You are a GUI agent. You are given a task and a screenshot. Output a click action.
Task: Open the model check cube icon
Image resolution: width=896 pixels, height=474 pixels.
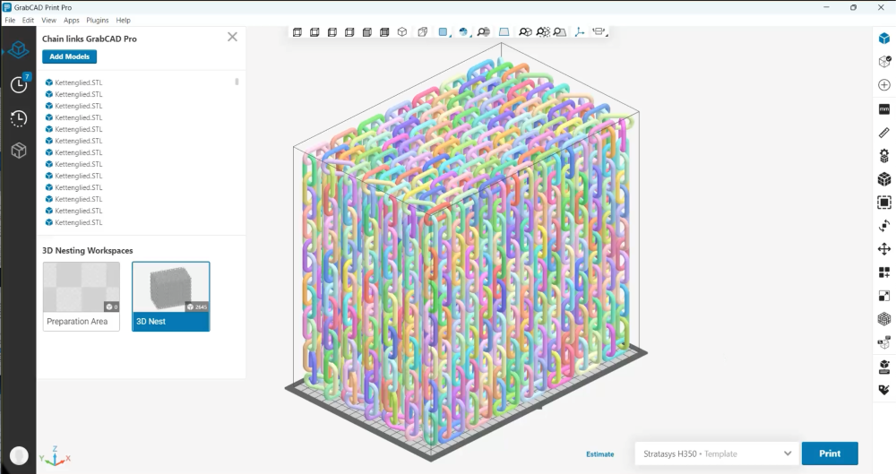pyautogui.click(x=884, y=62)
